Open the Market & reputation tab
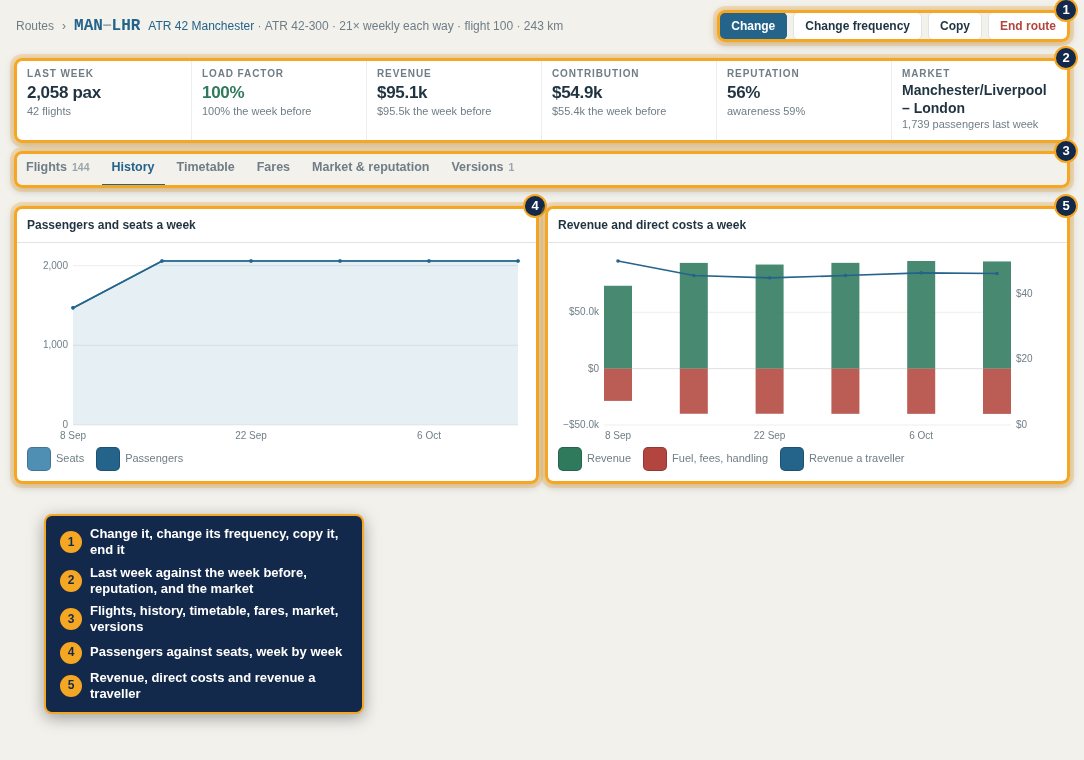The image size is (1084, 760). (371, 167)
